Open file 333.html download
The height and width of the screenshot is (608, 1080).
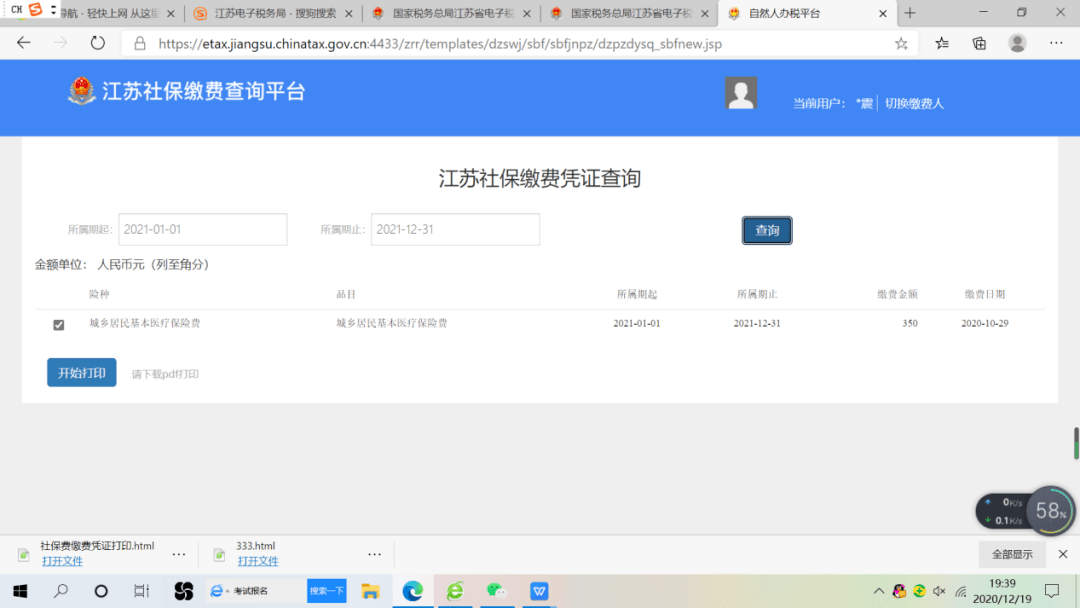258,561
